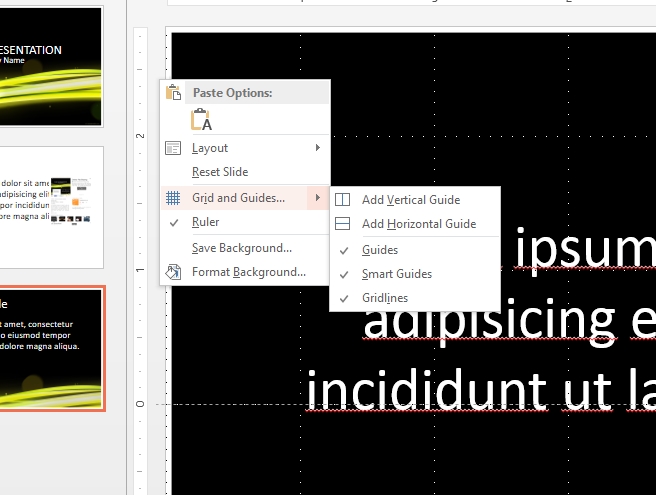Click the Add Vertical Guide icon
The image size is (656, 495).
pyautogui.click(x=343, y=200)
